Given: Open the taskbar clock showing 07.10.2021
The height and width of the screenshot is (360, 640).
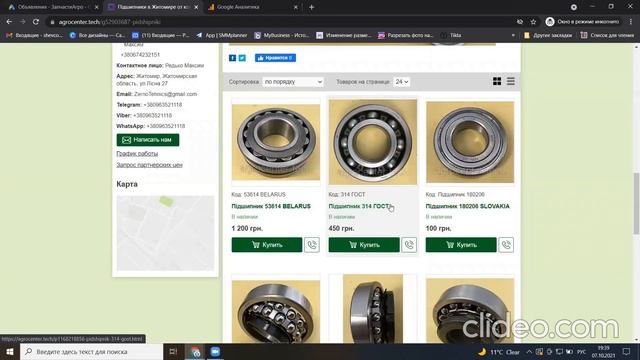Looking at the screenshot, I should coord(603,352).
